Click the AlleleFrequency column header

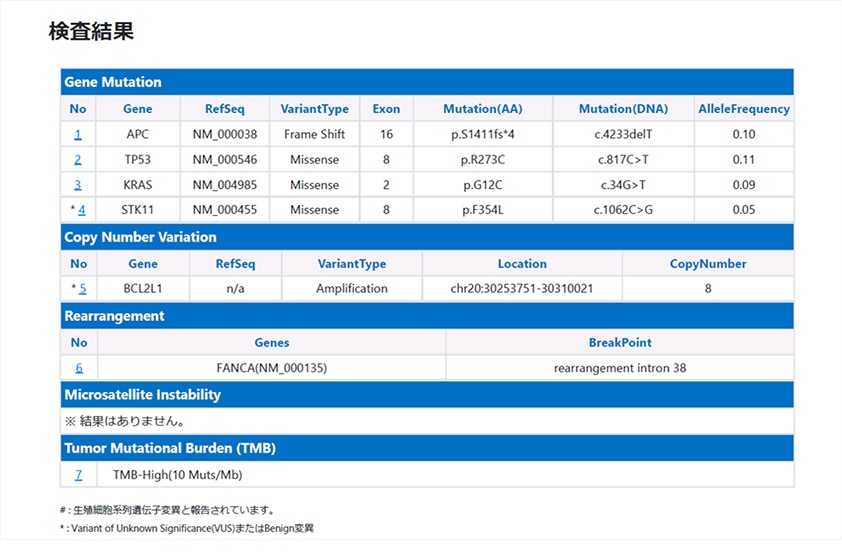(743, 109)
